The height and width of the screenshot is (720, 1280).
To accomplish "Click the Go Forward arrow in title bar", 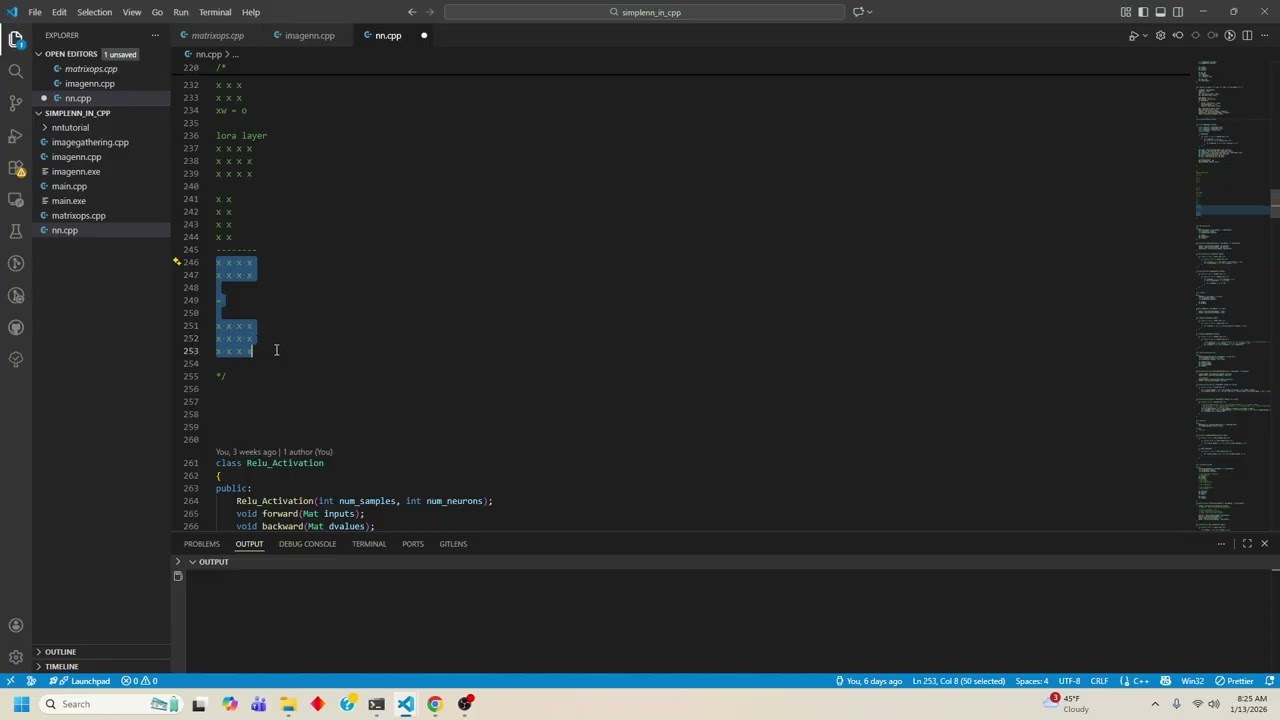I will [x=432, y=12].
